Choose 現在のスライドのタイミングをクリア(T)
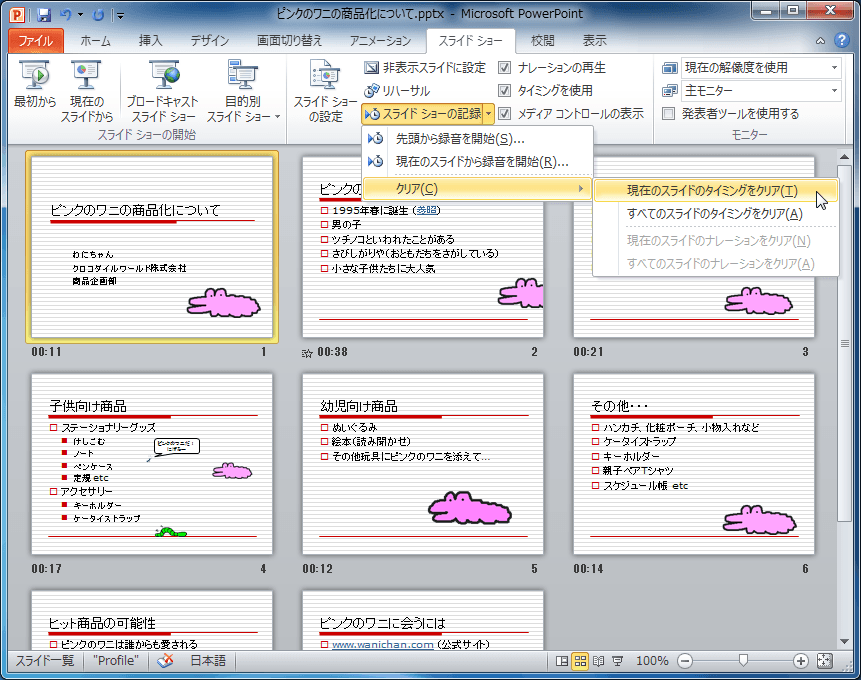Image resolution: width=861 pixels, height=680 pixels. [x=715, y=191]
